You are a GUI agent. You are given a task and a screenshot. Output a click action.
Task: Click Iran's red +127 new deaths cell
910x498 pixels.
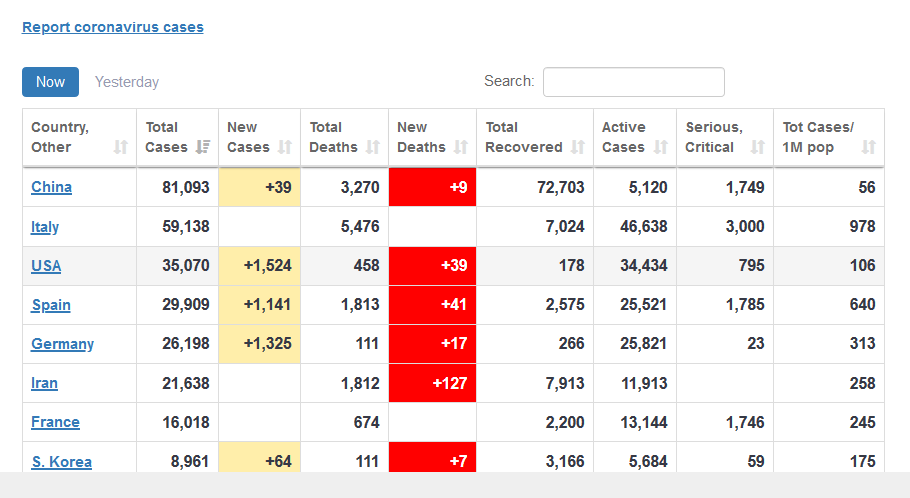click(x=432, y=383)
